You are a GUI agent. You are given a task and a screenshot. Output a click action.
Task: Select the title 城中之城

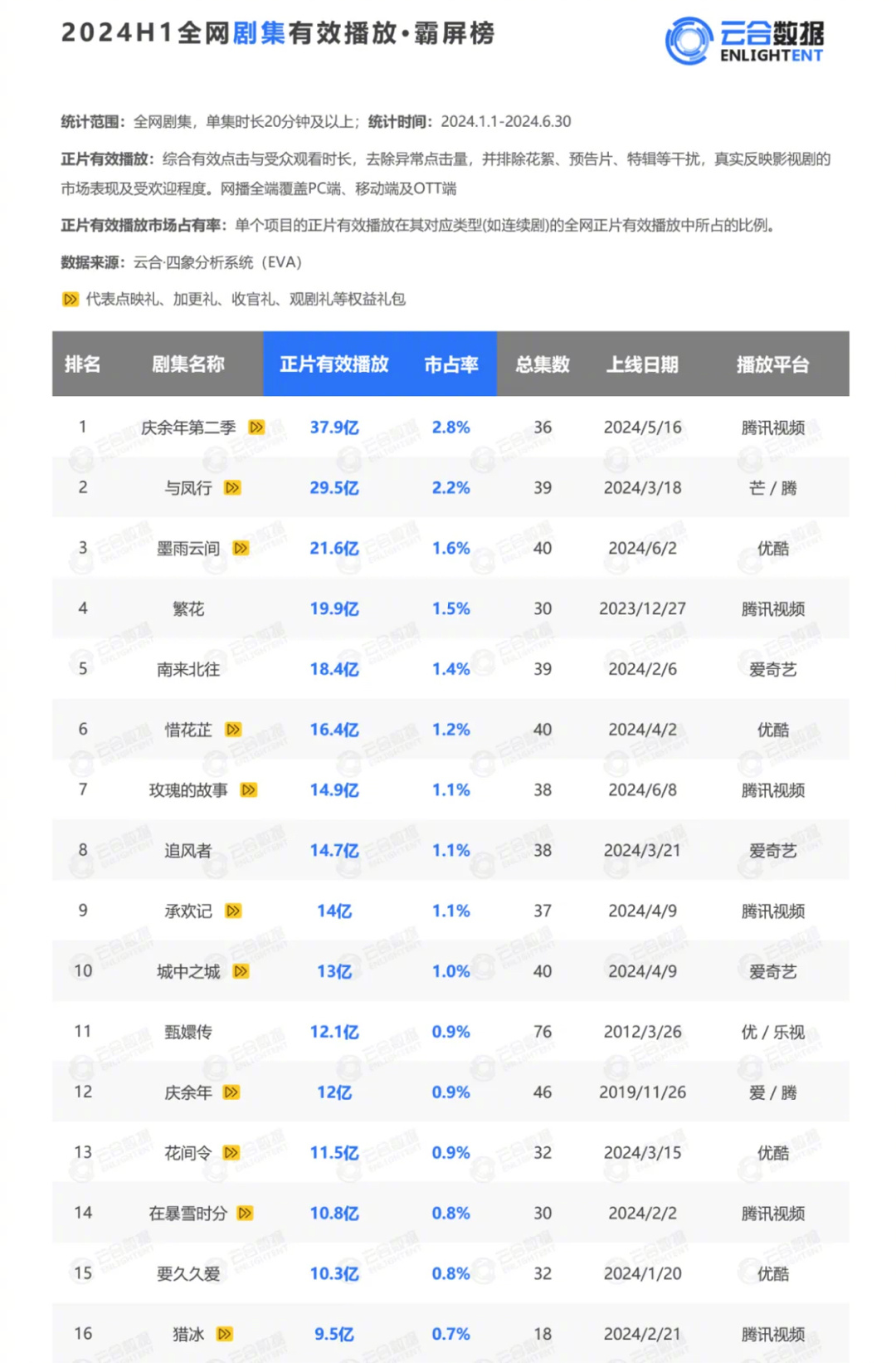coord(188,971)
